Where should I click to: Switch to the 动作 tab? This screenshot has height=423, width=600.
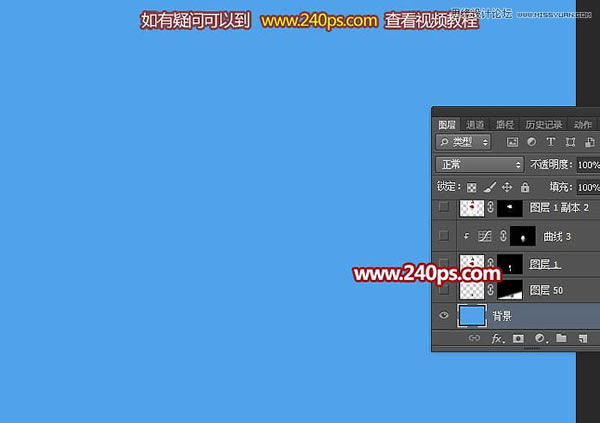583,124
